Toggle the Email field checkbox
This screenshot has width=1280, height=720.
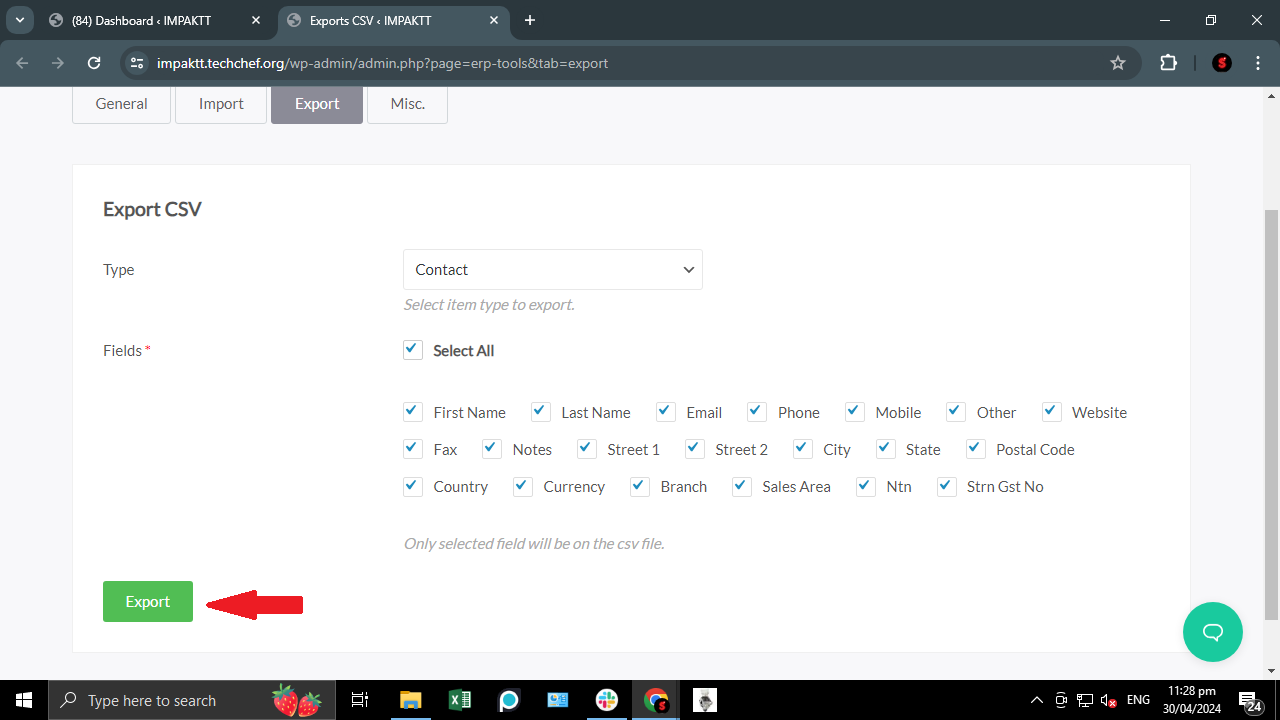(x=666, y=412)
